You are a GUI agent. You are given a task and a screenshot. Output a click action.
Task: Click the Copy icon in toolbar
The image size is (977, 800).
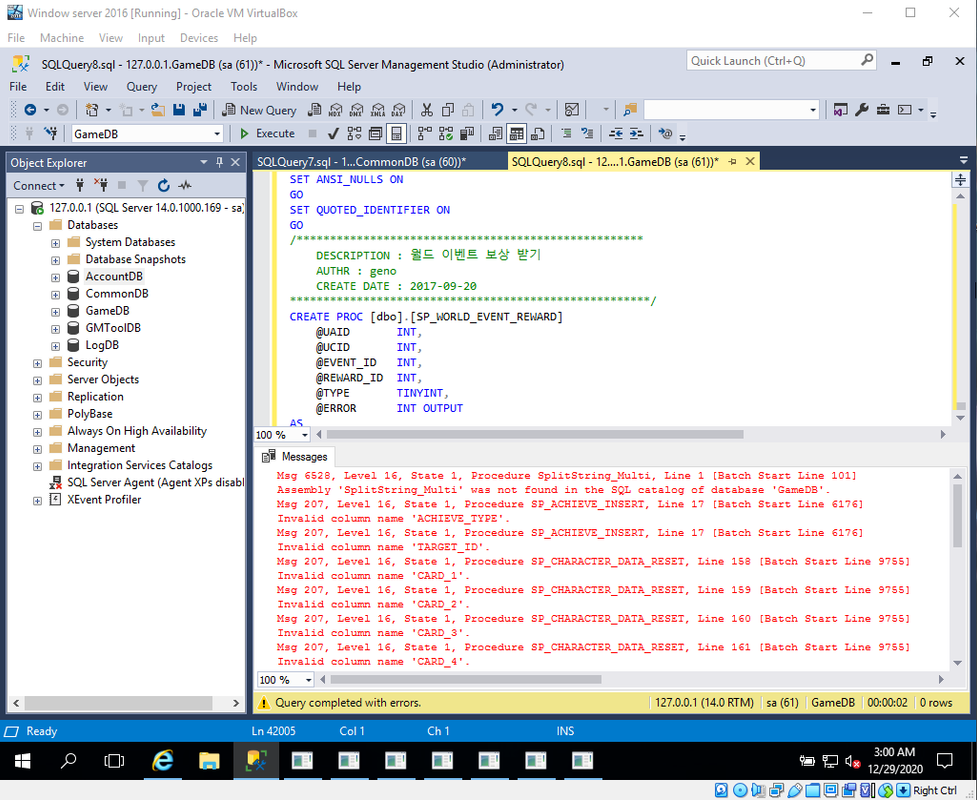coord(447,110)
